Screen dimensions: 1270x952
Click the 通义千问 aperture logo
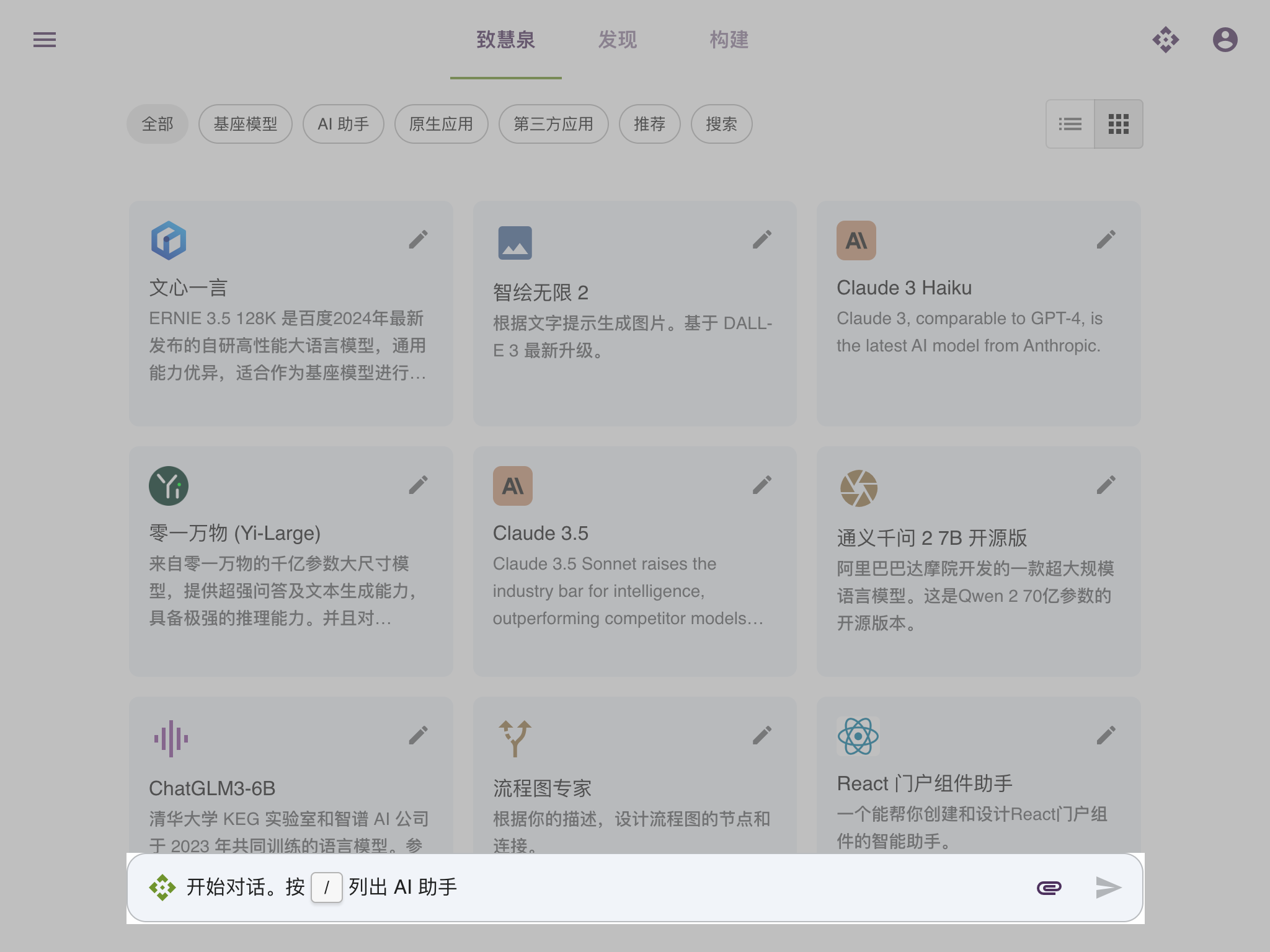click(x=859, y=488)
